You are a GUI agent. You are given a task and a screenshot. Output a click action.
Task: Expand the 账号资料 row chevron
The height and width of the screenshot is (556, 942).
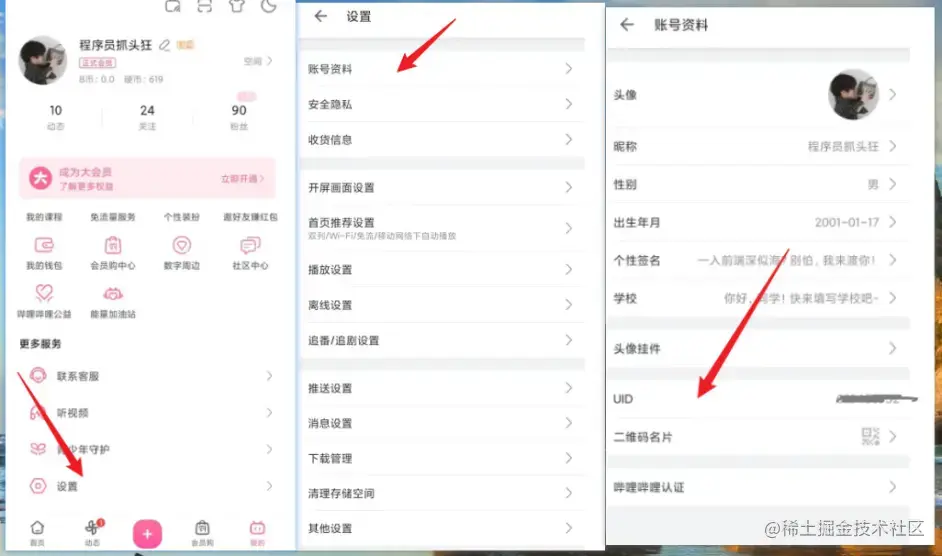coord(568,69)
